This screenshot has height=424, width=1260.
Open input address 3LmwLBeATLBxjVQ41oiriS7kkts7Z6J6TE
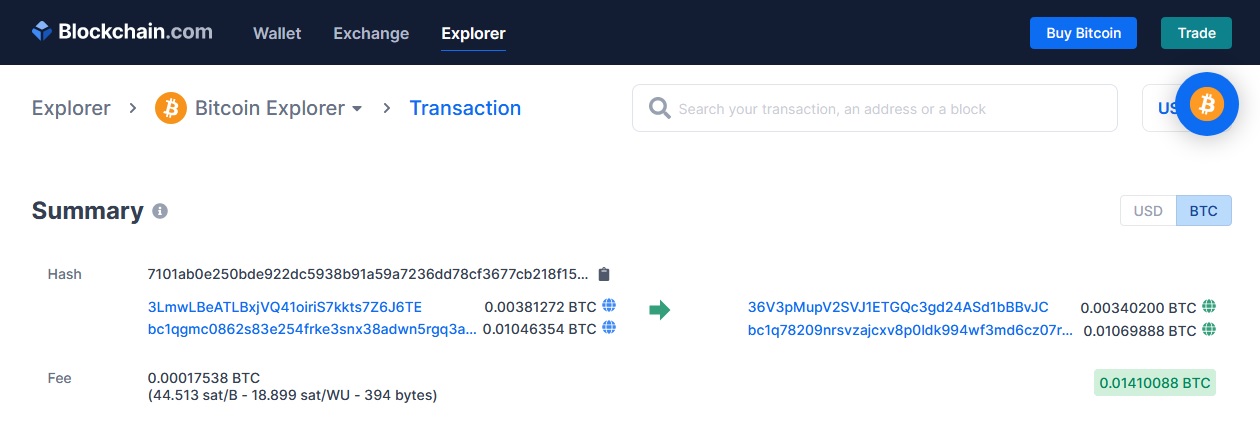(x=285, y=307)
